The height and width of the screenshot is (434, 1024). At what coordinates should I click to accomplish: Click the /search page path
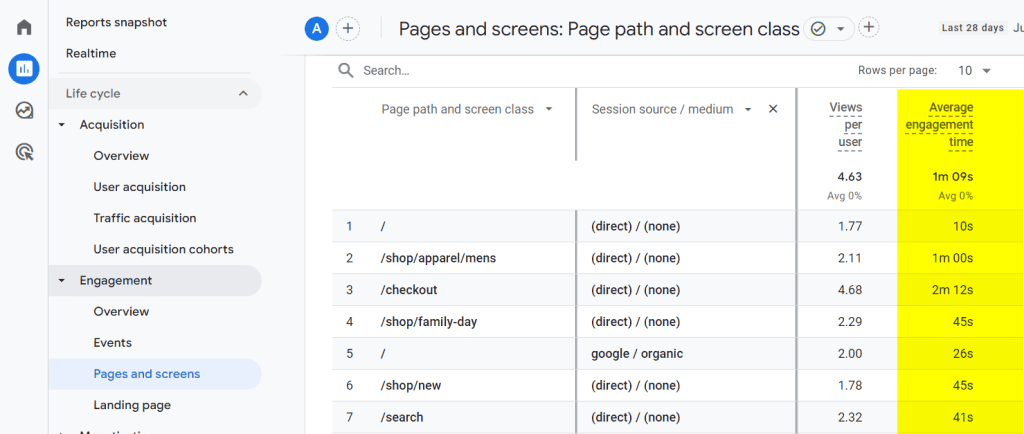402,418
